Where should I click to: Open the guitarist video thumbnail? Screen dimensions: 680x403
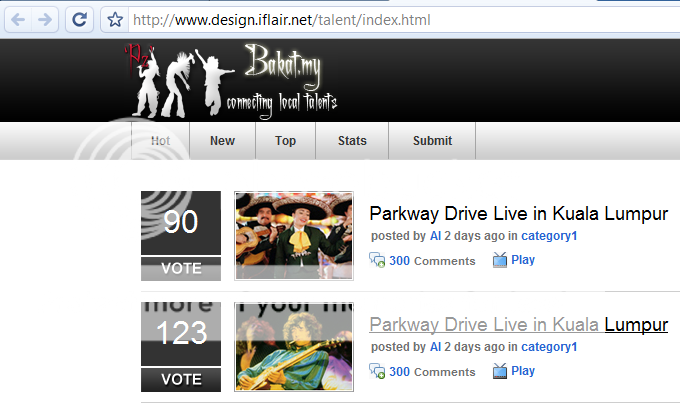click(x=294, y=347)
